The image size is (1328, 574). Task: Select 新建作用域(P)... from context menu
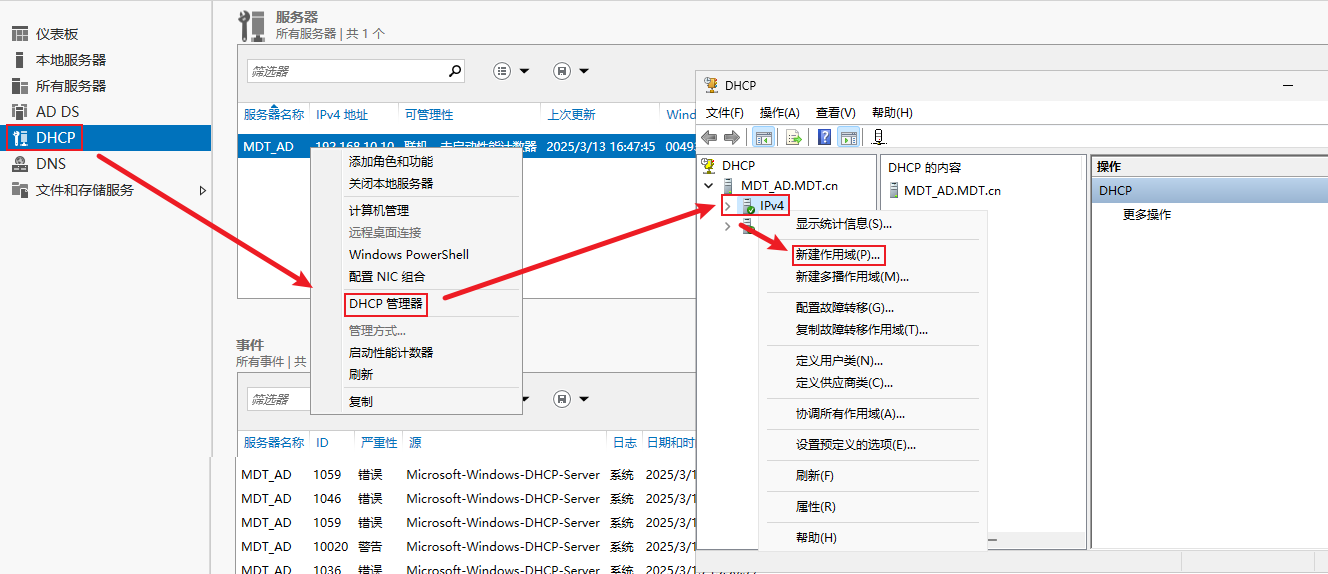point(837,255)
